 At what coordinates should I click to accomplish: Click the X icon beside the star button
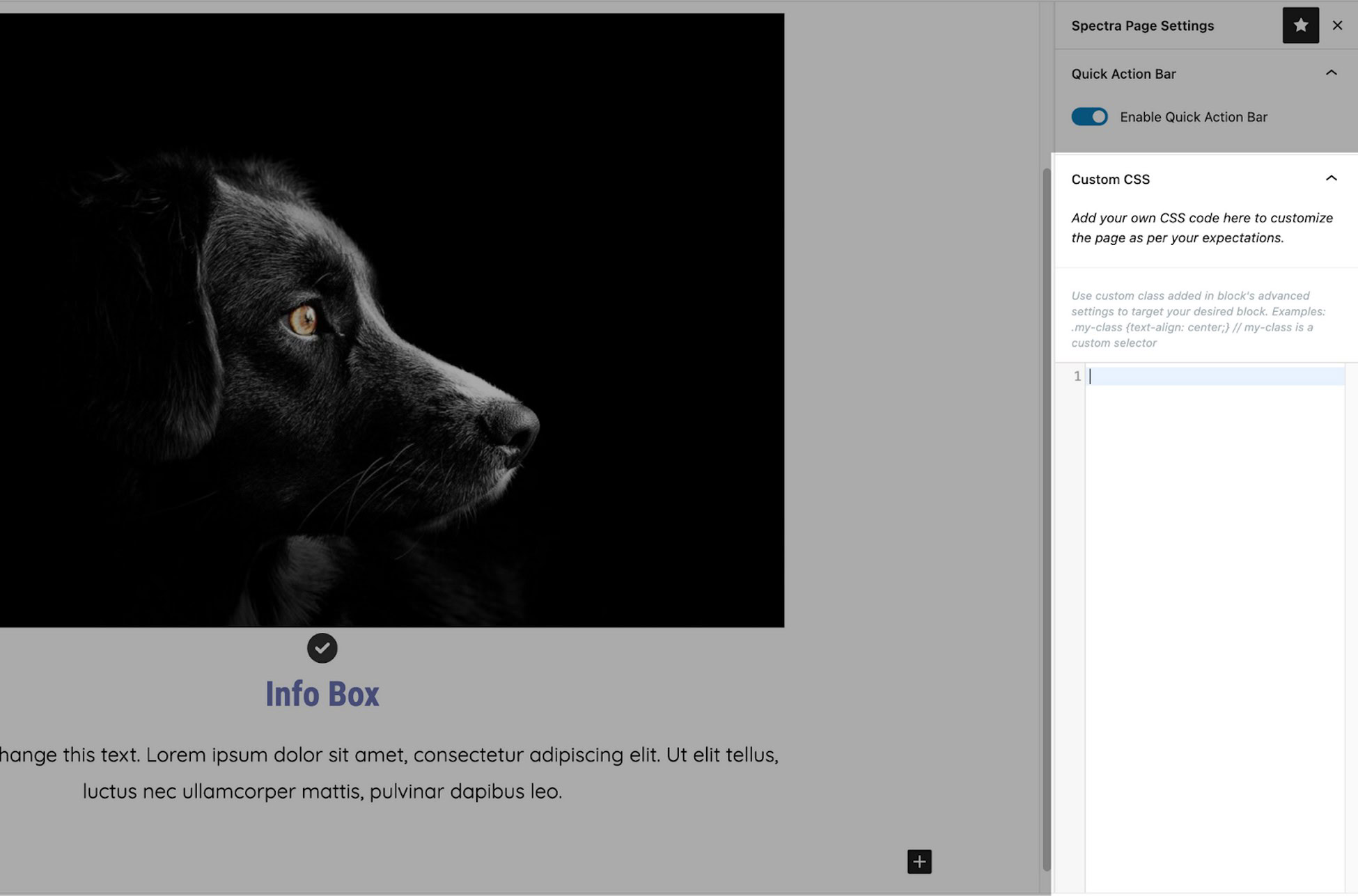pyautogui.click(x=1338, y=25)
